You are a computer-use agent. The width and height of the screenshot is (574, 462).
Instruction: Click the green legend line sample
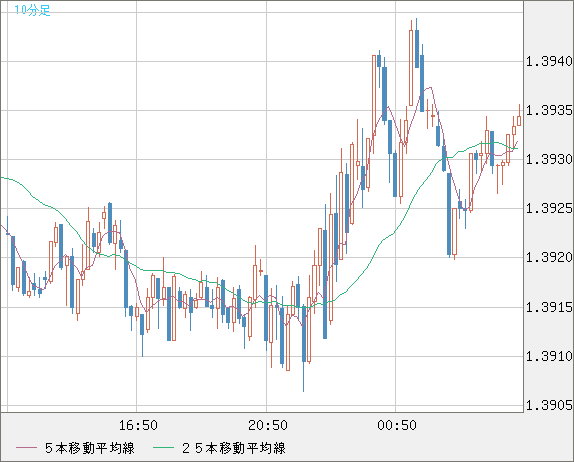click(x=163, y=448)
